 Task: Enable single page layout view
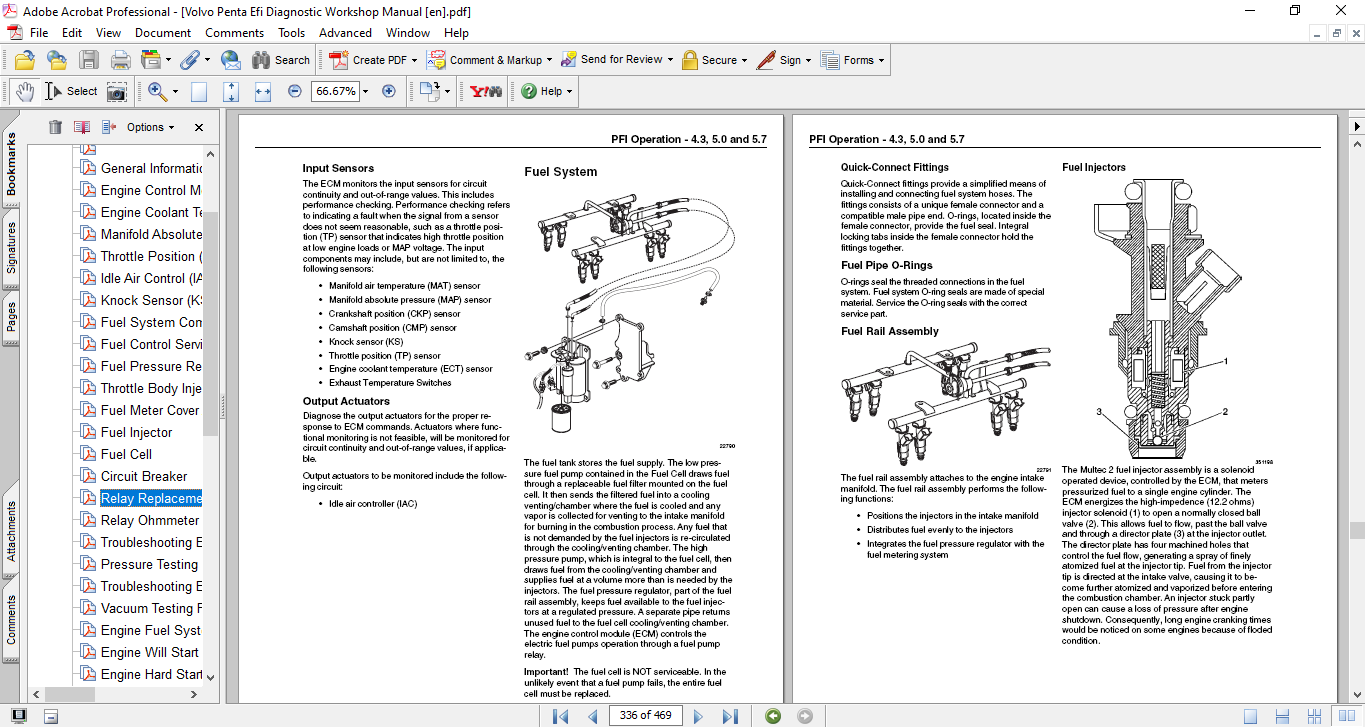pyautogui.click(x=1250, y=716)
